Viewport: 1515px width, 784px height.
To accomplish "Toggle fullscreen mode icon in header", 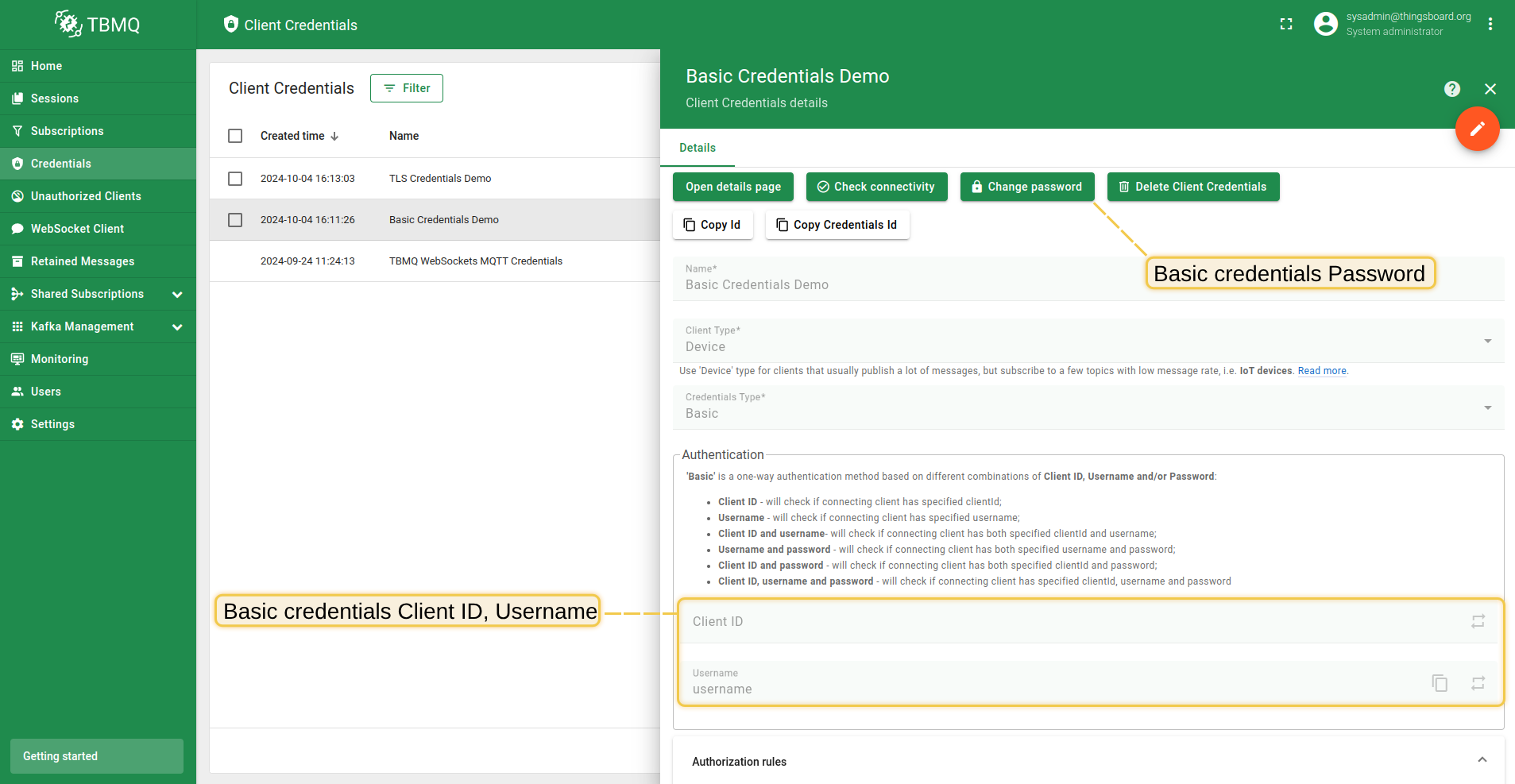I will [1286, 25].
